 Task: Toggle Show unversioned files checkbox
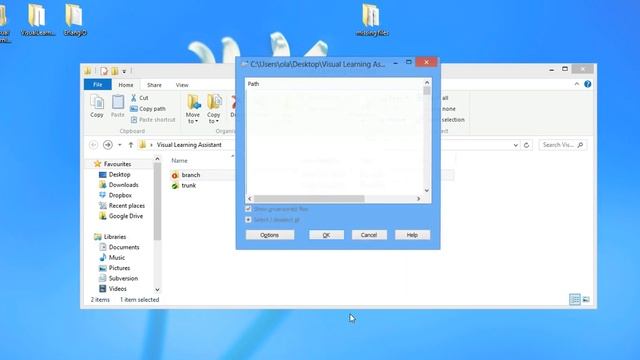pyautogui.click(x=248, y=209)
